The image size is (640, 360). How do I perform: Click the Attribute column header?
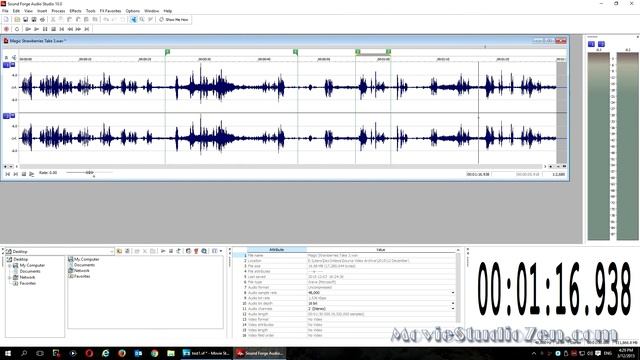[277, 249]
